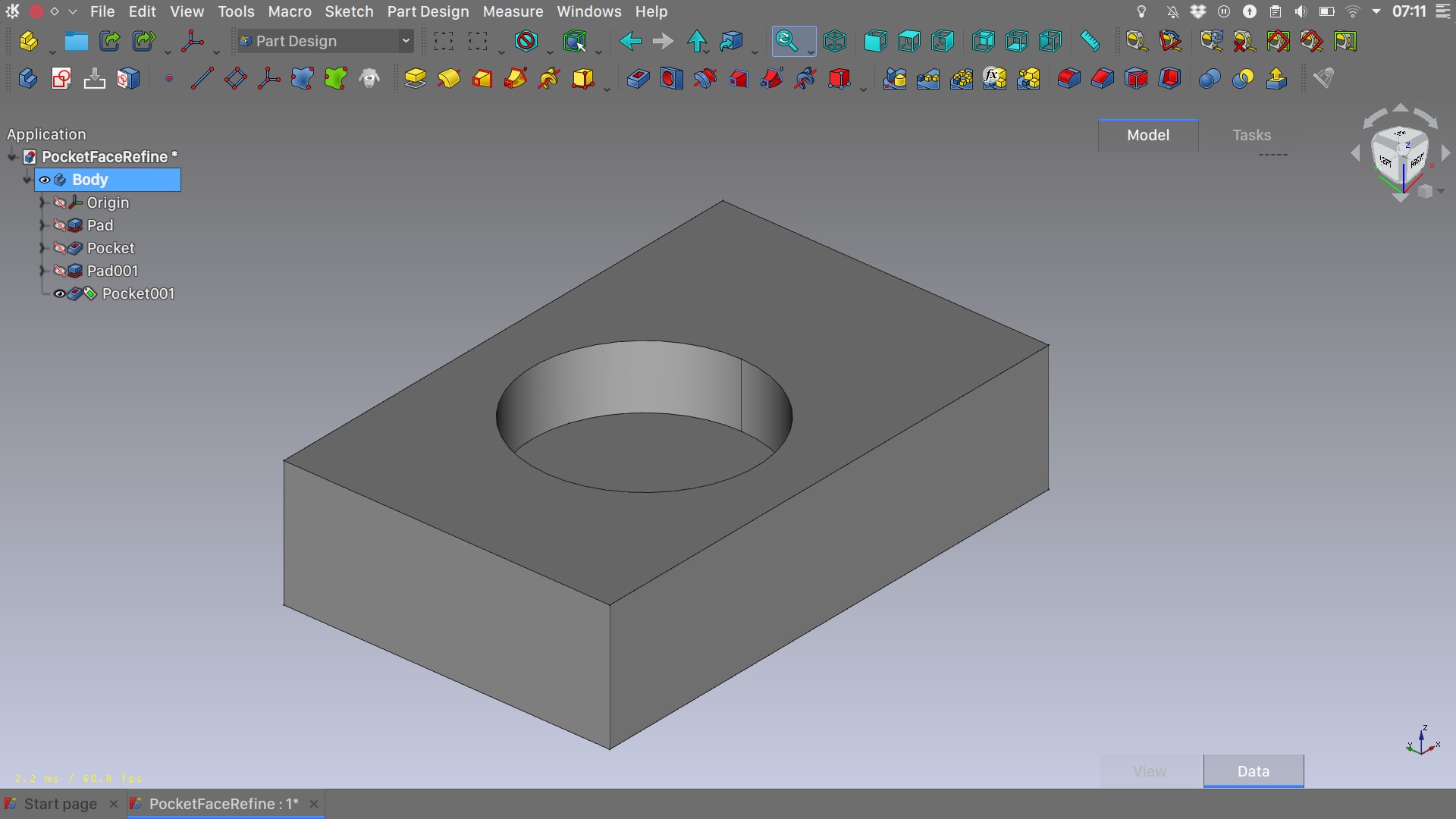Click the Fit all zoom icon
Image resolution: width=1456 pixels, height=819 pixels.
pyautogui.click(x=789, y=41)
